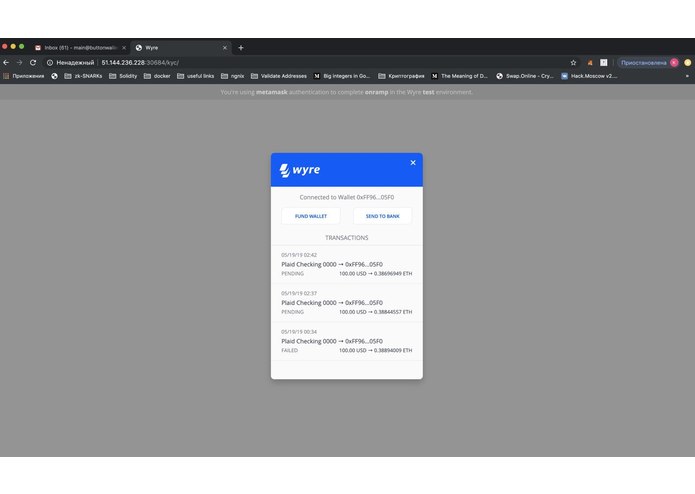
Task: Click the yellow update indicator icon
Action: click(x=687, y=62)
